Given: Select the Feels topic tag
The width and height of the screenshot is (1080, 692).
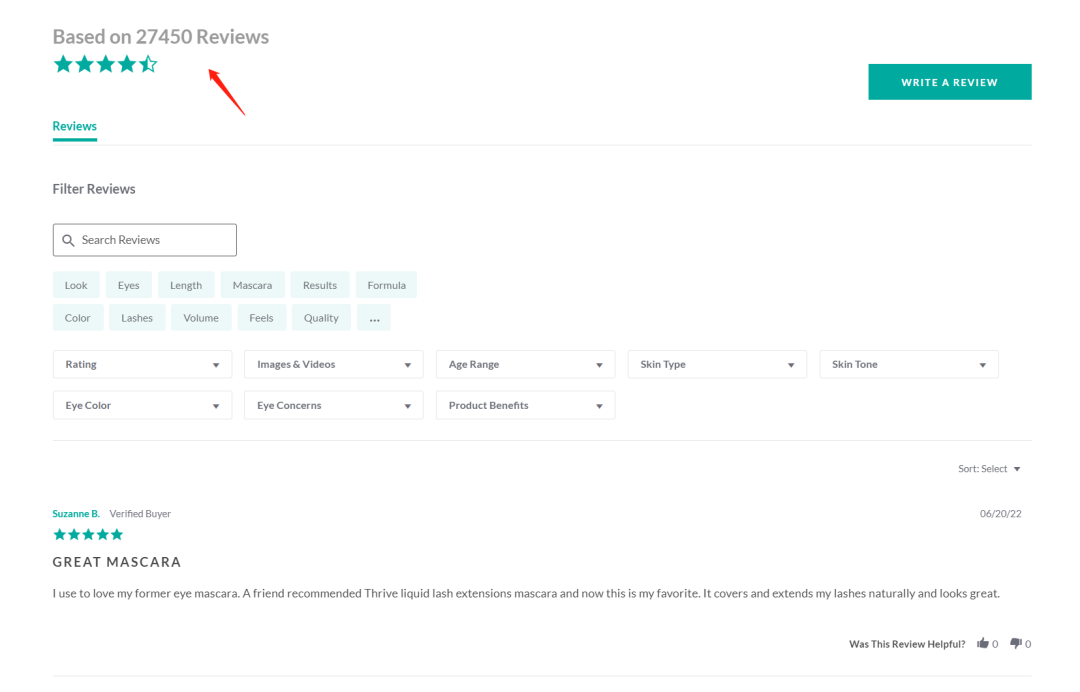Looking at the screenshot, I should tap(261, 318).
